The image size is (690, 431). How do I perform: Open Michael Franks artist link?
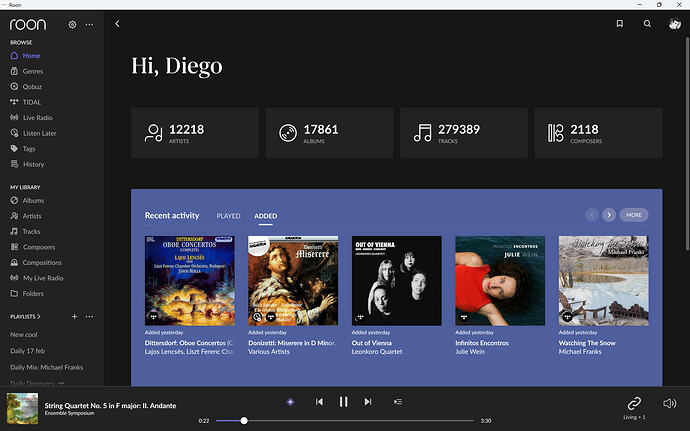pos(580,352)
